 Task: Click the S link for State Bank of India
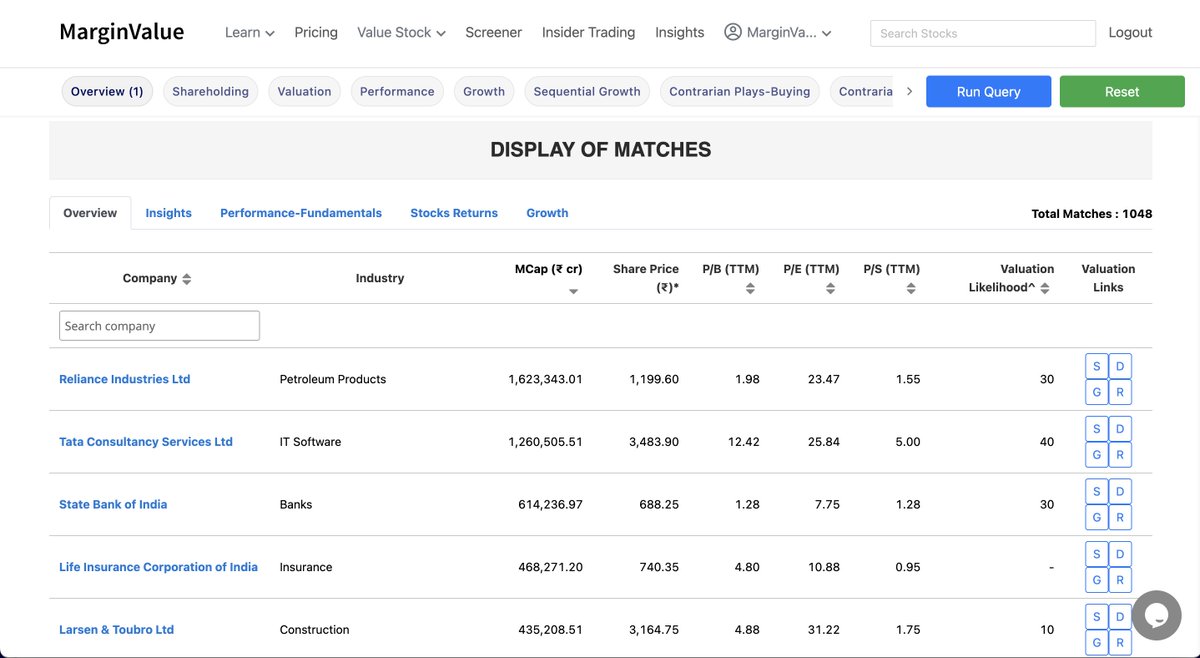[x=1097, y=491]
